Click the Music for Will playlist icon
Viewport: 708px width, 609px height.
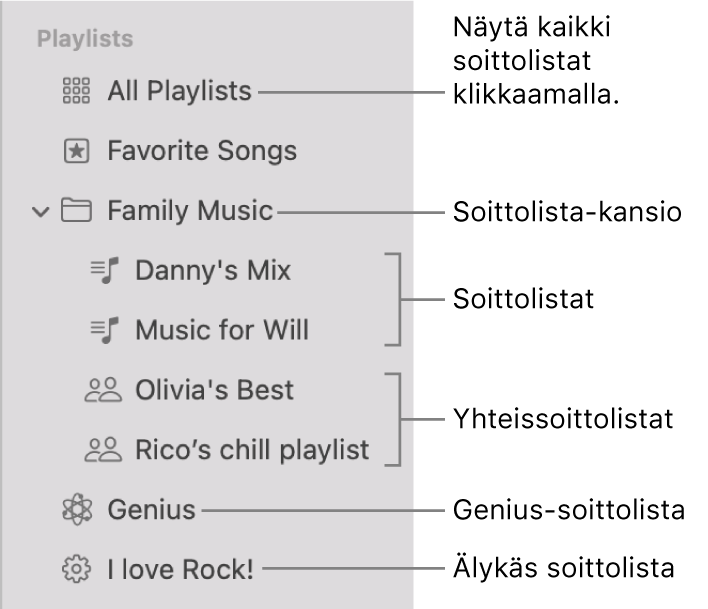[104, 330]
